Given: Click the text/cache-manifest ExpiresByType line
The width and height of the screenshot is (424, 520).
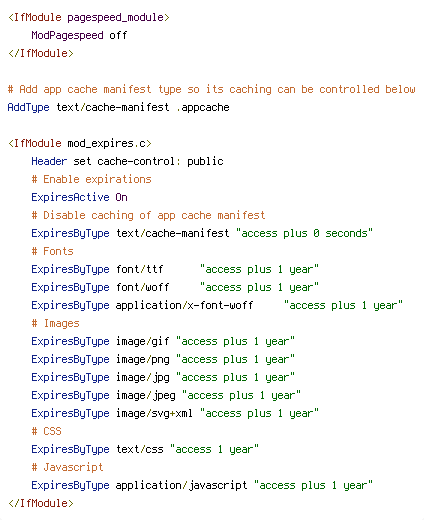Looking at the screenshot, I should pos(202,233).
